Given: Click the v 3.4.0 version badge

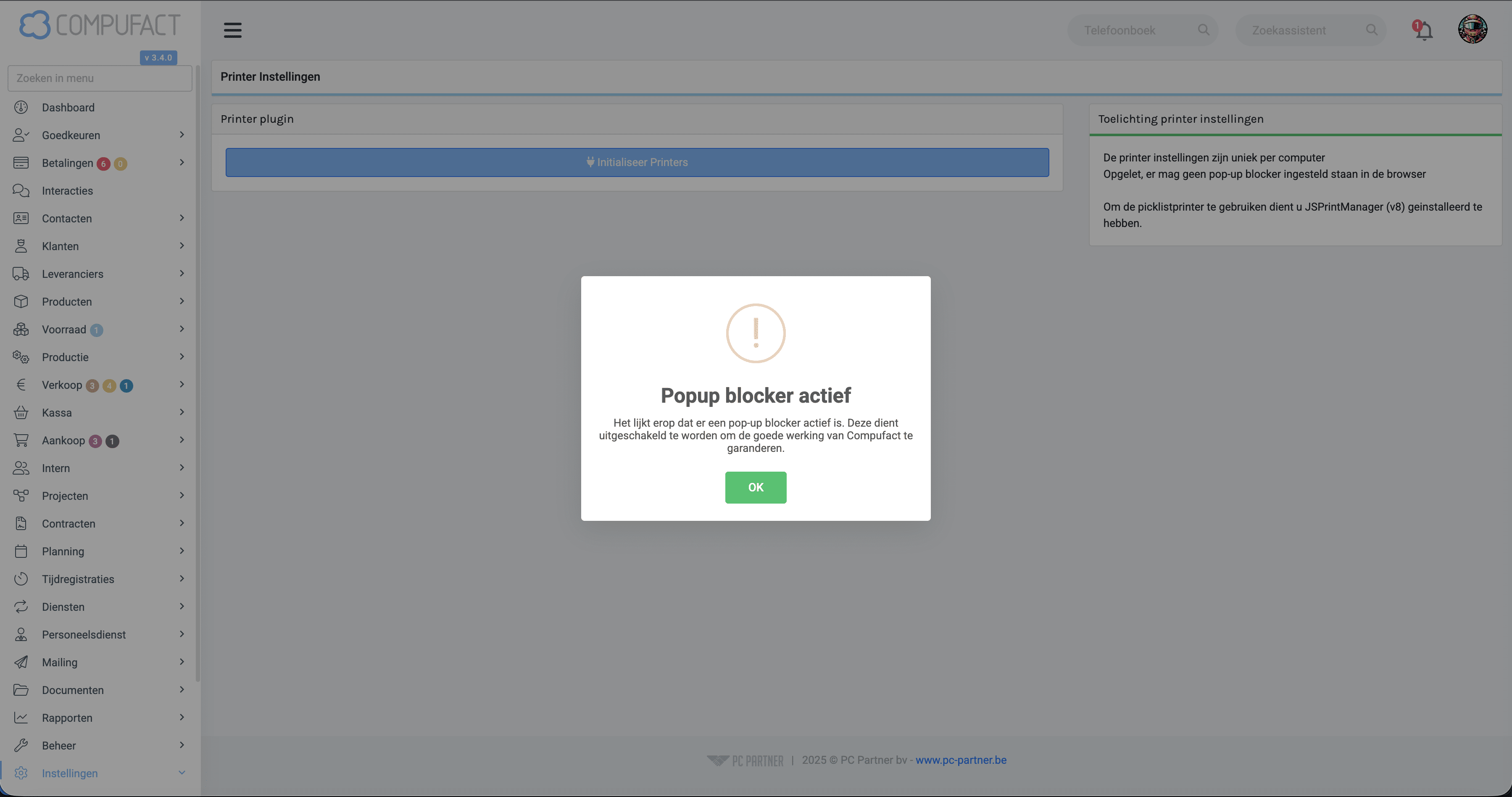Looking at the screenshot, I should pyautogui.click(x=158, y=58).
